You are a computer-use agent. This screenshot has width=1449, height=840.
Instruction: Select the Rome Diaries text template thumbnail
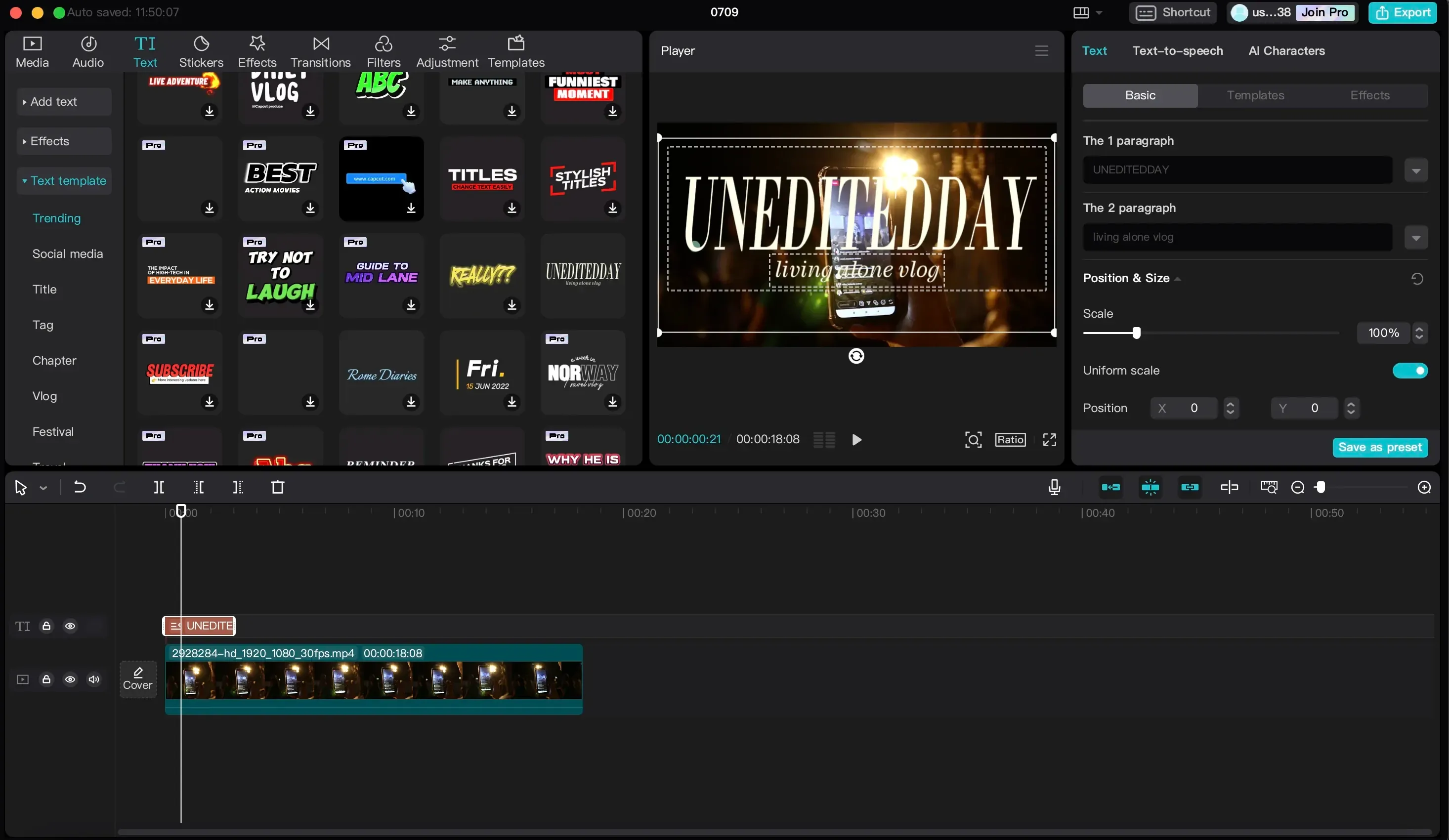tap(381, 374)
